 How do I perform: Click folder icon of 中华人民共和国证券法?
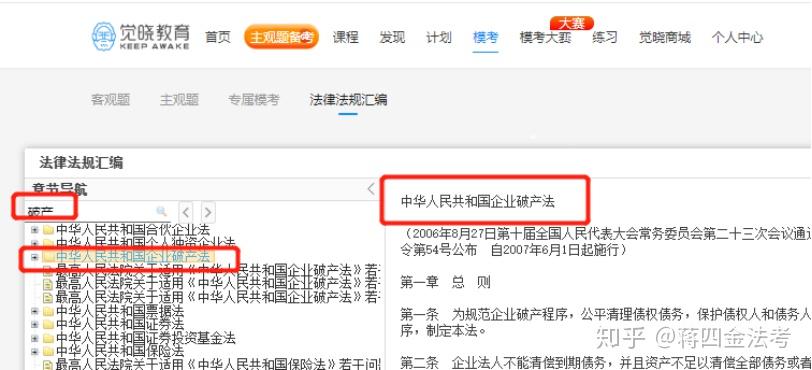[49, 325]
